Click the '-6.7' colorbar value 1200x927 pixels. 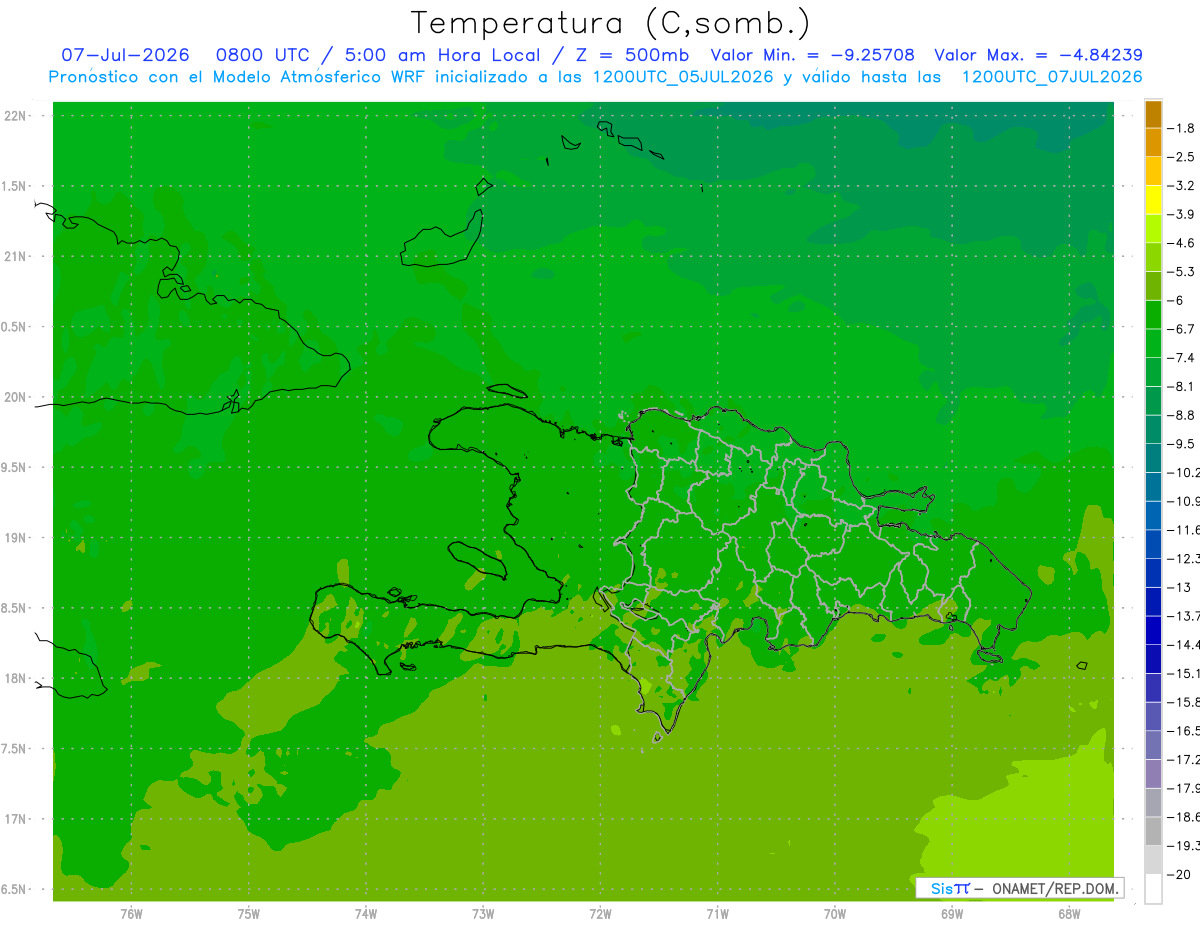point(1182,329)
